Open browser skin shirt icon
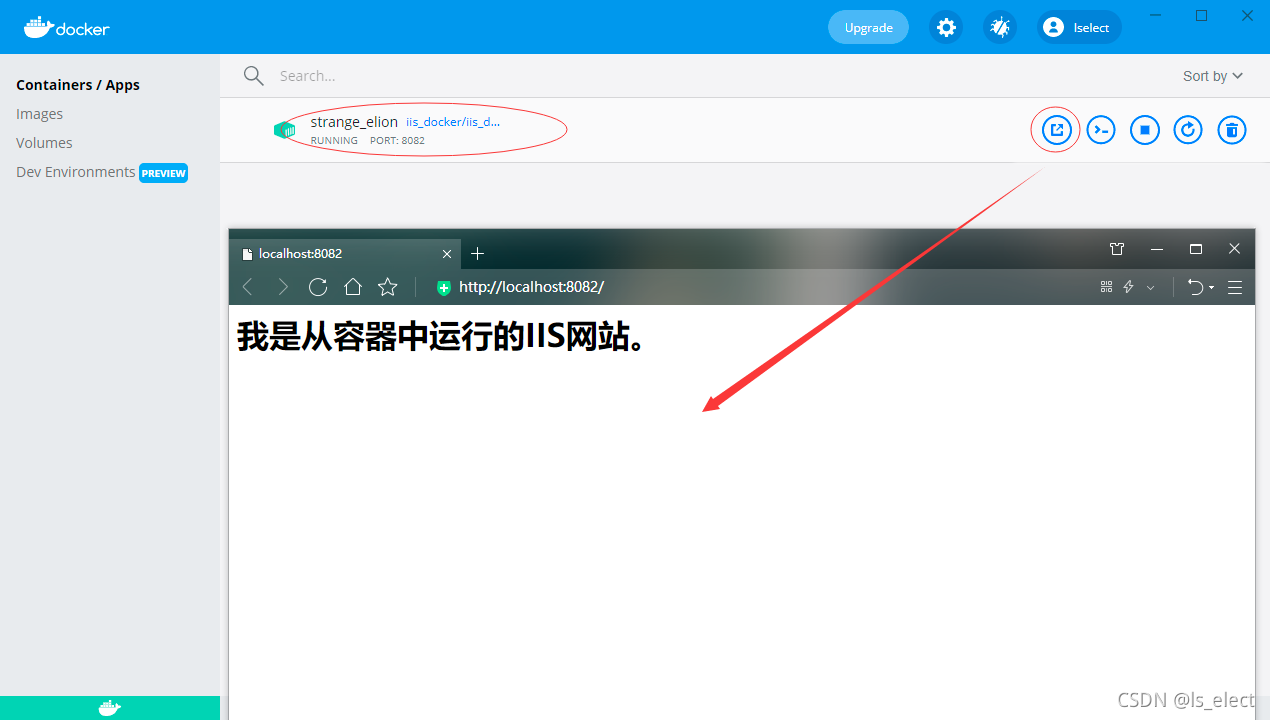The width and height of the screenshot is (1270, 720). [1118, 249]
